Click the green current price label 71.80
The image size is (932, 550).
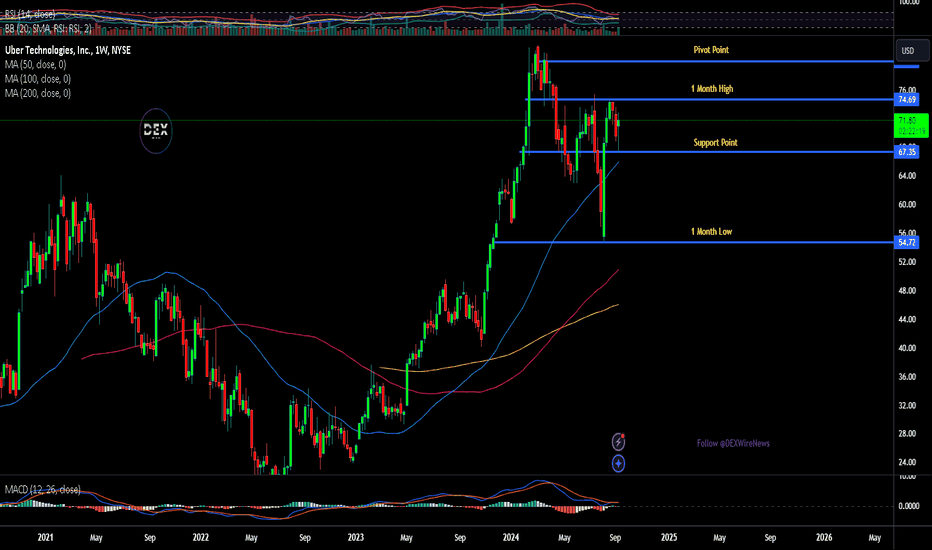[911, 125]
